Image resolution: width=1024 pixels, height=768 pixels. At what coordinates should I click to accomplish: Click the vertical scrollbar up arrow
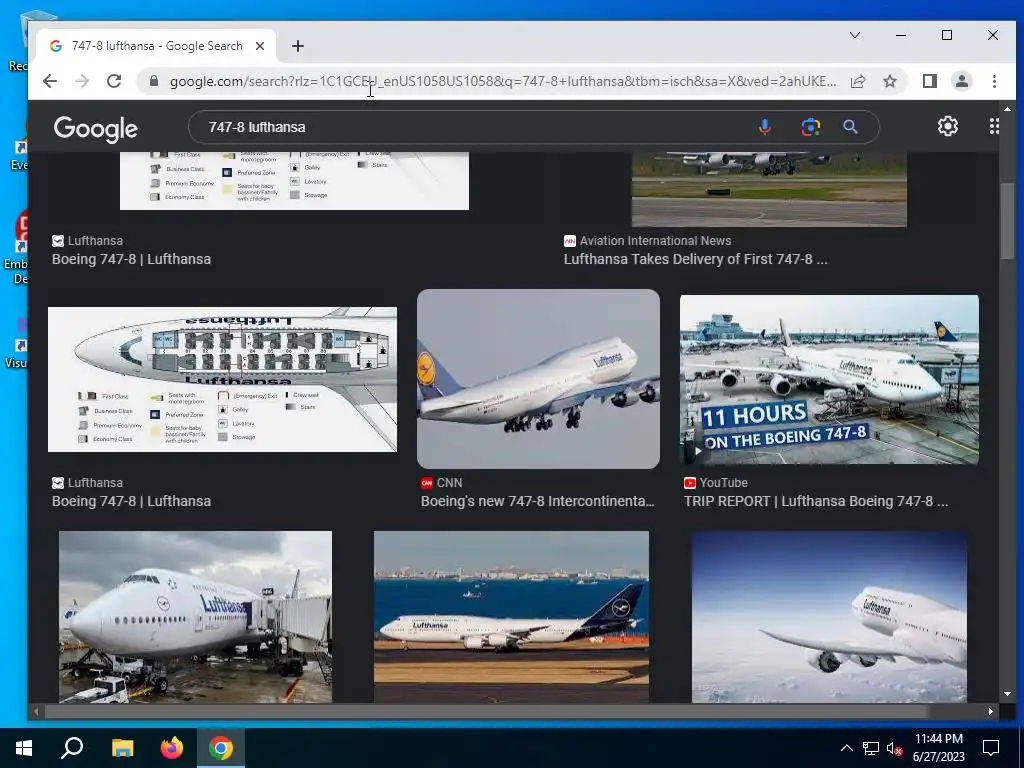pos(1007,108)
